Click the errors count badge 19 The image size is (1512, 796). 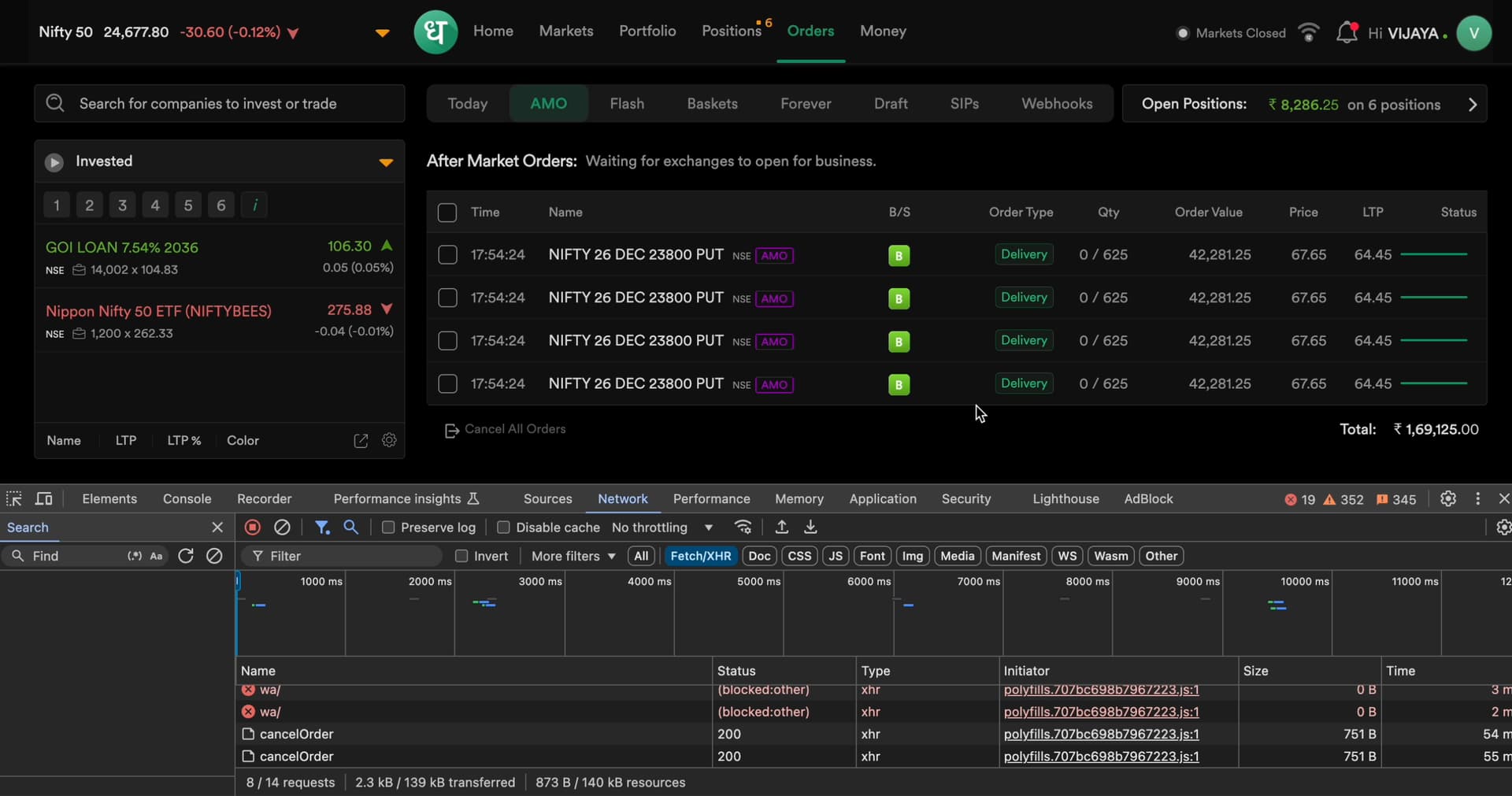coord(1300,499)
